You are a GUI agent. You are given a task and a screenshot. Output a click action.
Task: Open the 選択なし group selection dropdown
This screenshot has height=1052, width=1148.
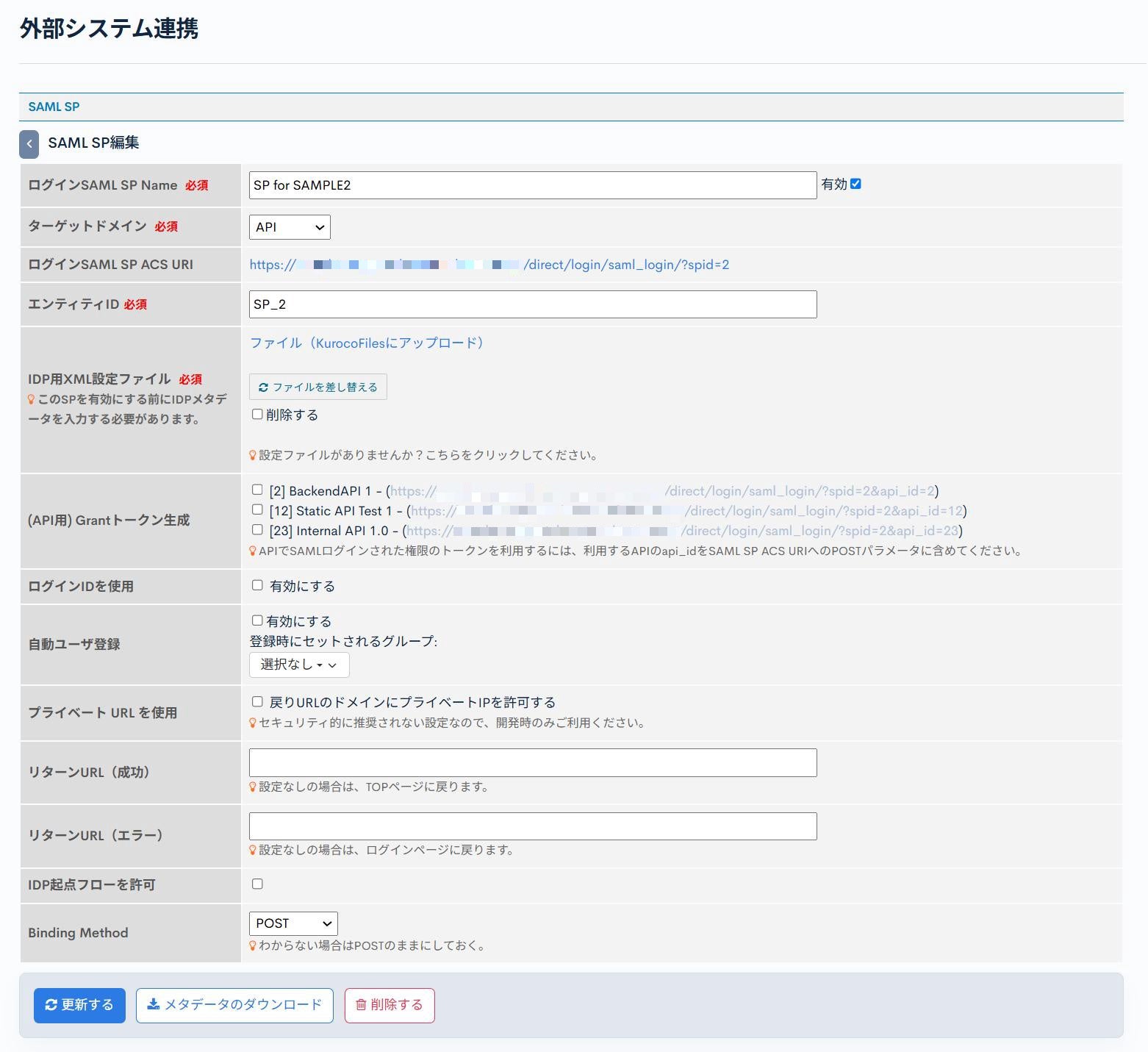pos(298,664)
